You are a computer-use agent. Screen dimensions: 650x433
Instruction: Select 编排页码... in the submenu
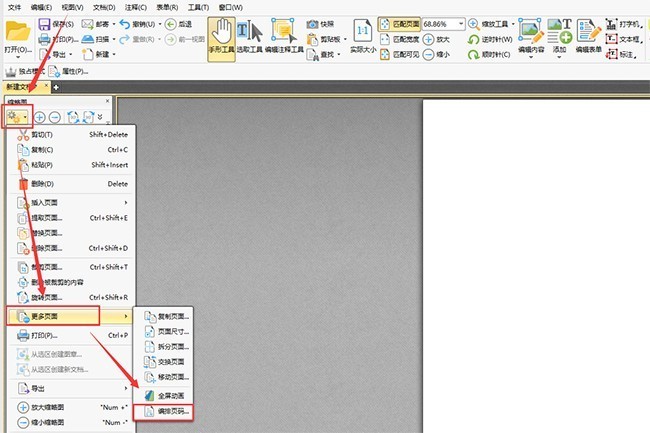[163, 412]
